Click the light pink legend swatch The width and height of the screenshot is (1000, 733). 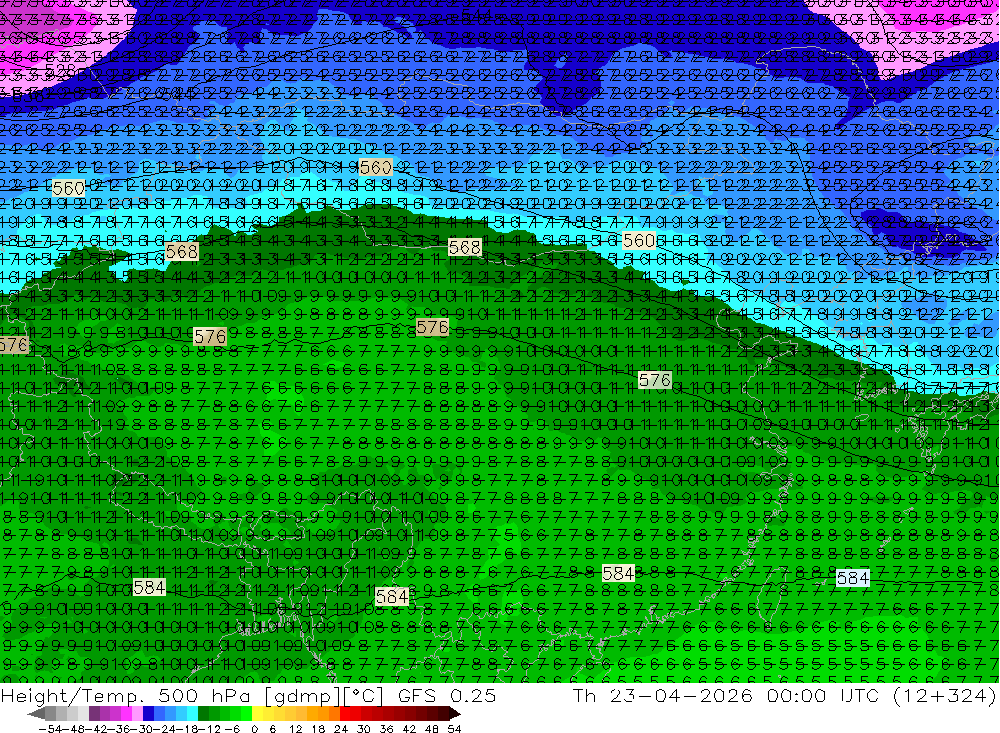(137, 714)
